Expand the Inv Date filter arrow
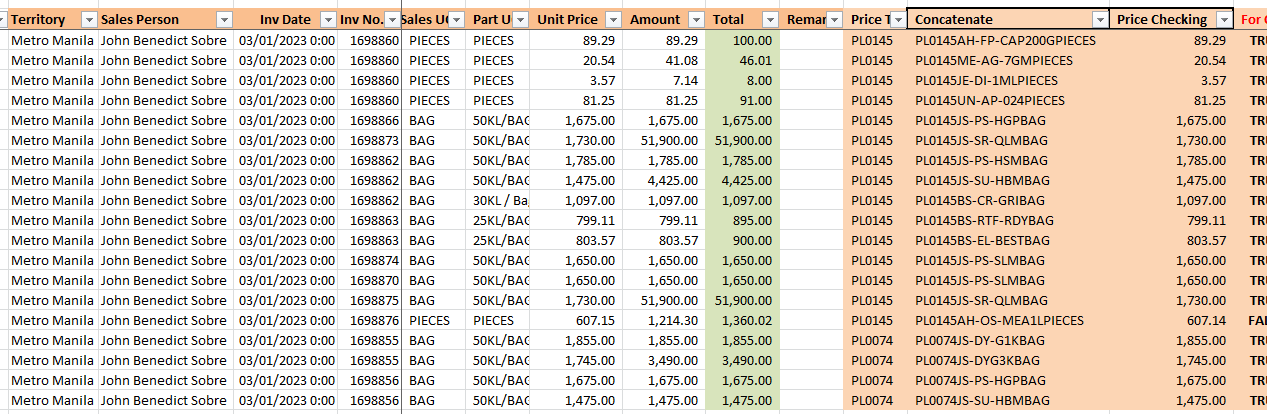 328,20
